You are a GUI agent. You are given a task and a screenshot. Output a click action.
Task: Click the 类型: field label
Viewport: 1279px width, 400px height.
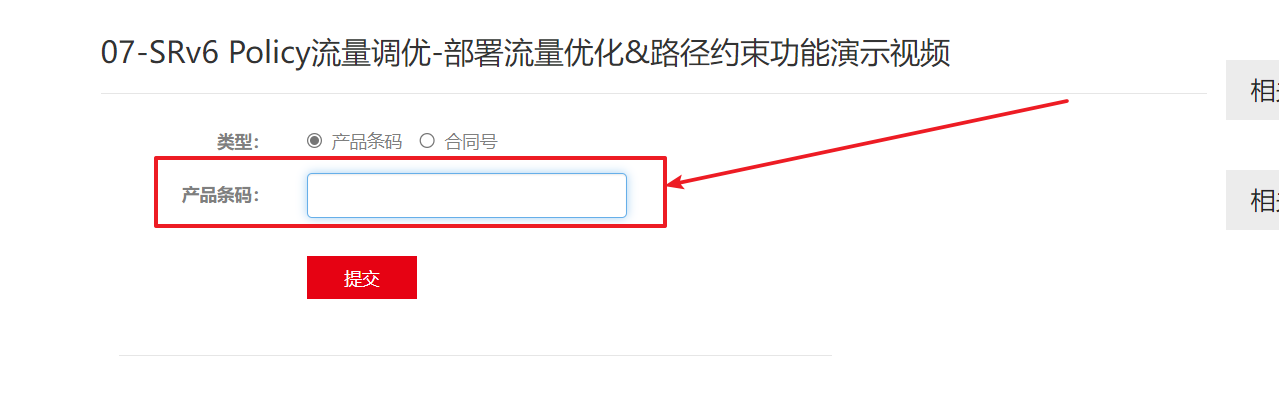238,142
